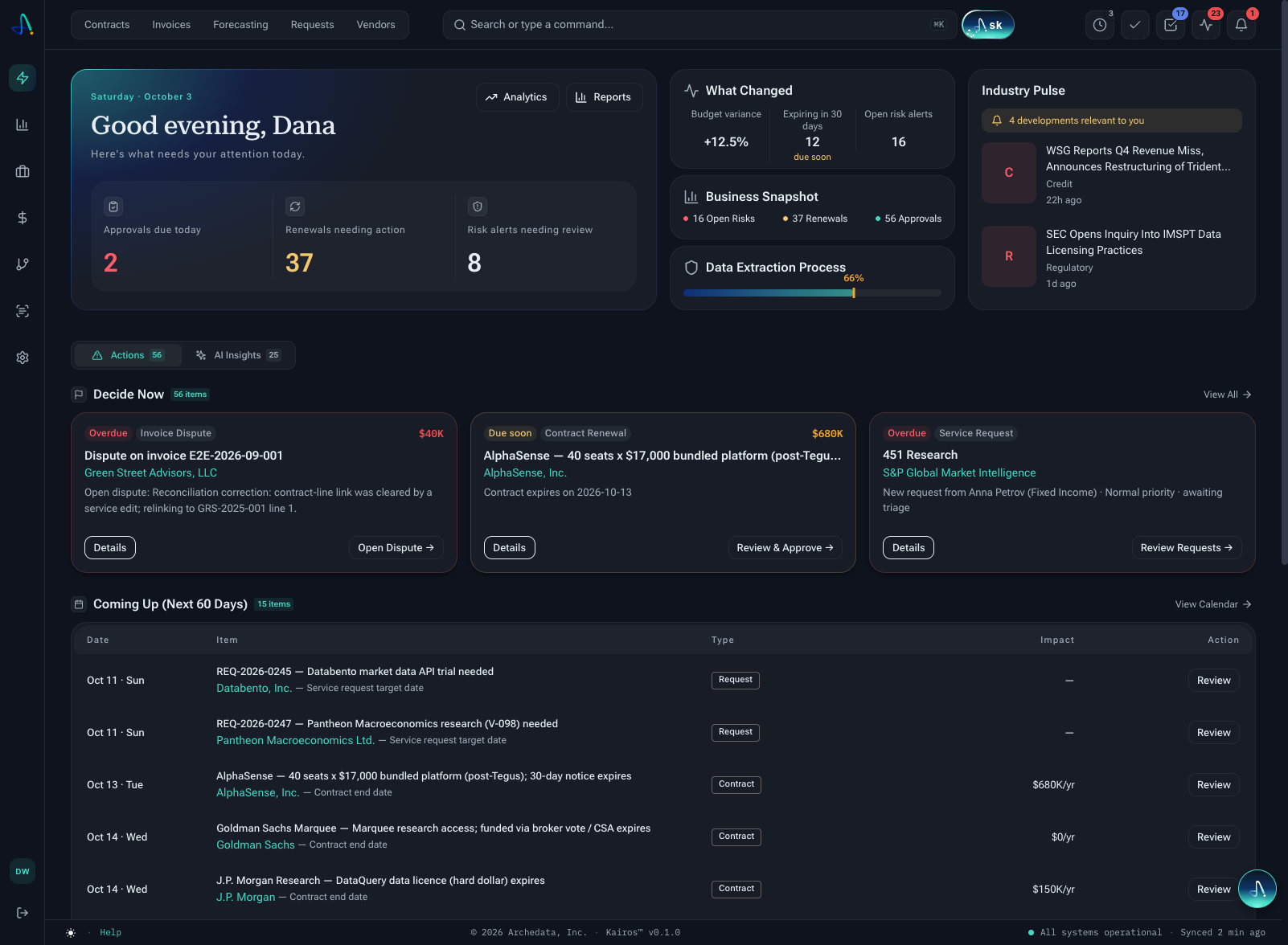
Task: Click the Business Snapshot chart icon
Action: (691, 197)
